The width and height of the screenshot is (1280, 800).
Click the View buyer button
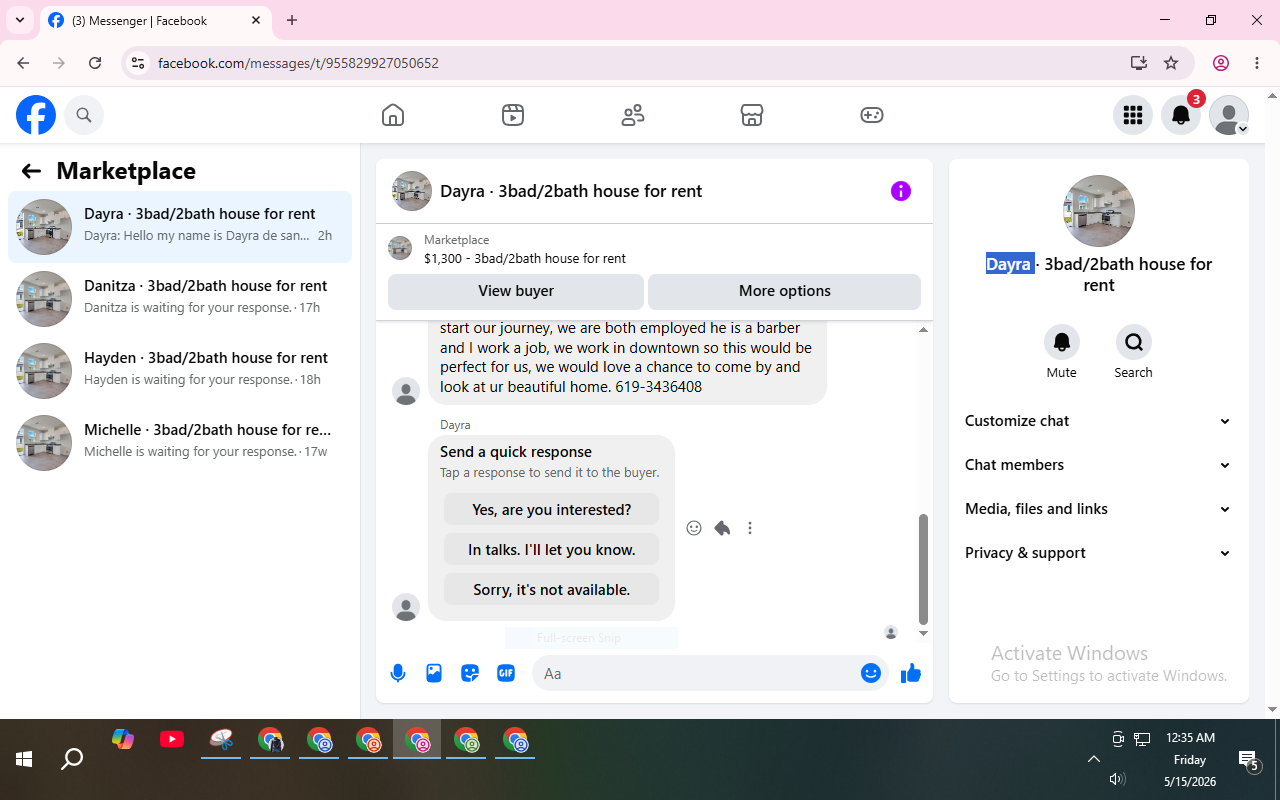(516, 291)
